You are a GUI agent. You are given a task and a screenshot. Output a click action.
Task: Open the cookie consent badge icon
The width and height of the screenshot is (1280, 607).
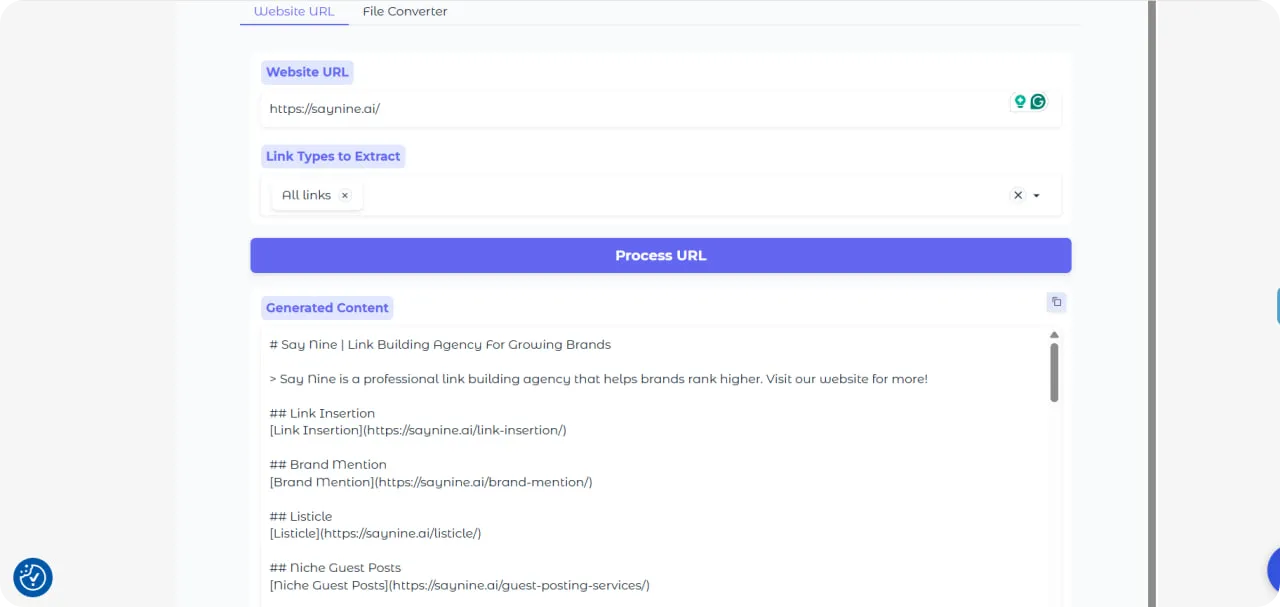point(33,577)
